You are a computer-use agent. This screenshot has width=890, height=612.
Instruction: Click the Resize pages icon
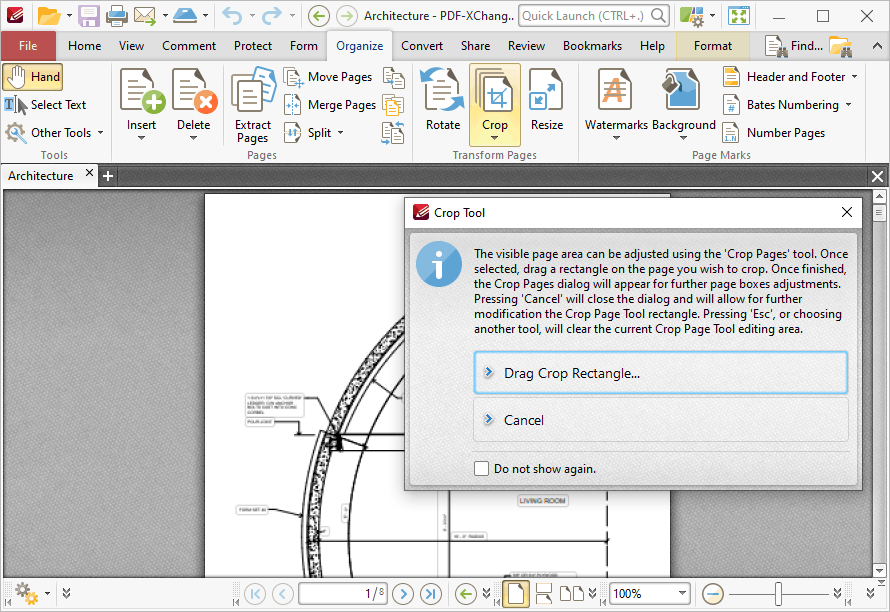[x=547, y=91]
